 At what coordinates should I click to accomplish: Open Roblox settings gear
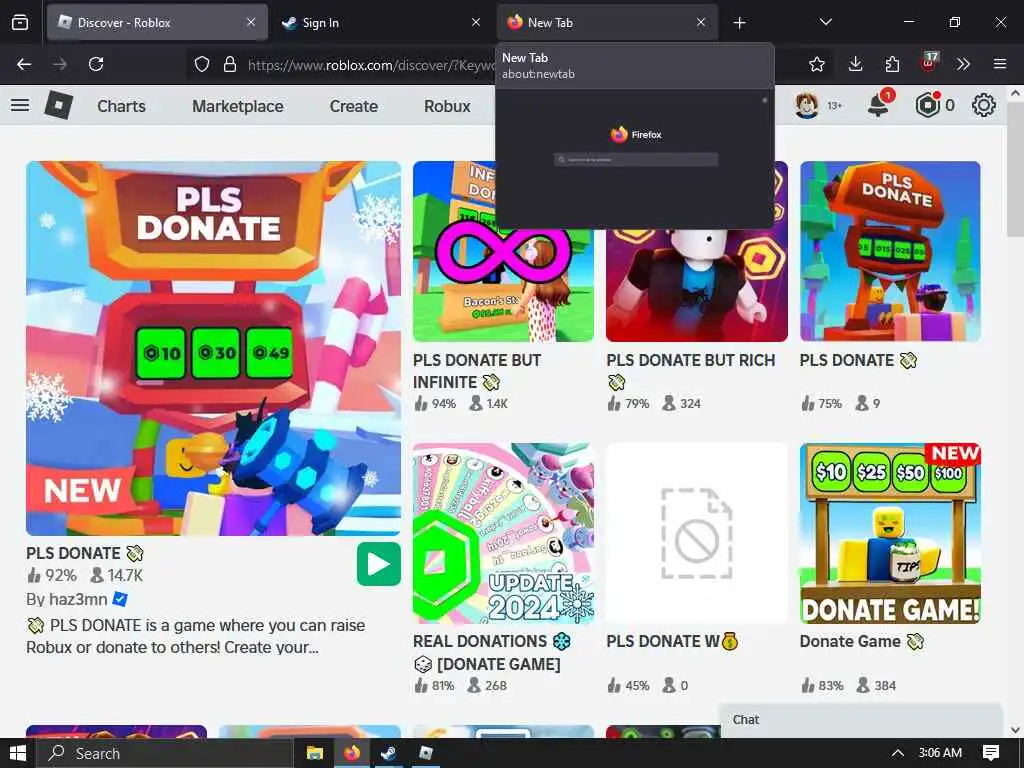tap(984, 105)
